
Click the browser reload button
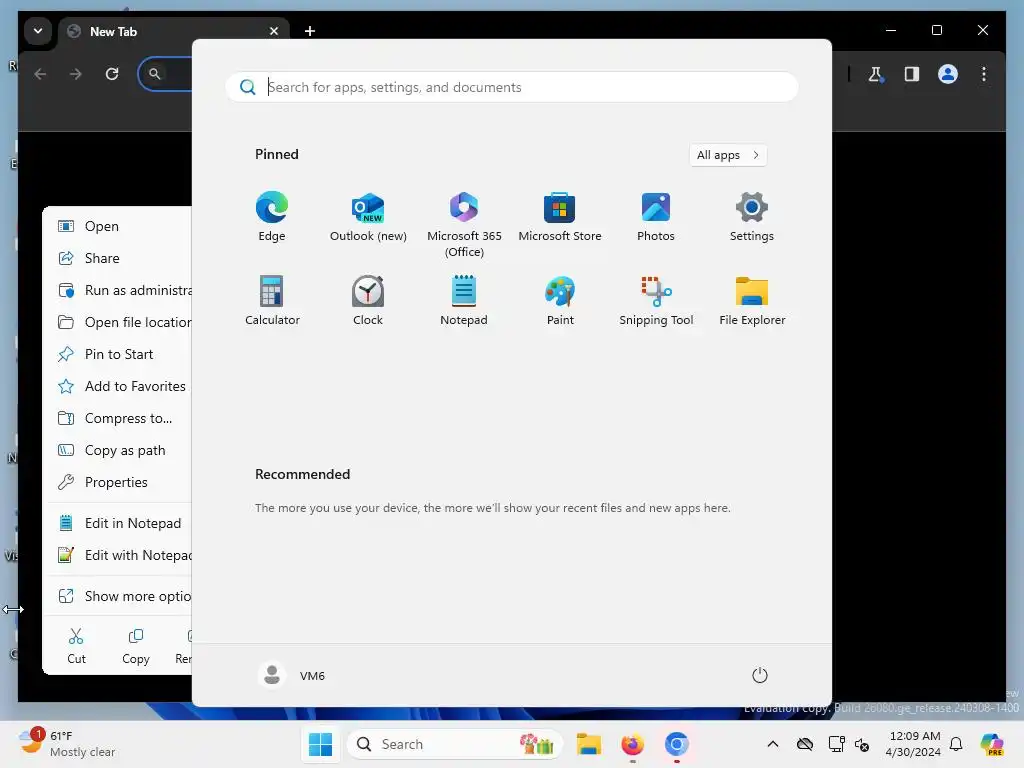[x=112, y=74]
